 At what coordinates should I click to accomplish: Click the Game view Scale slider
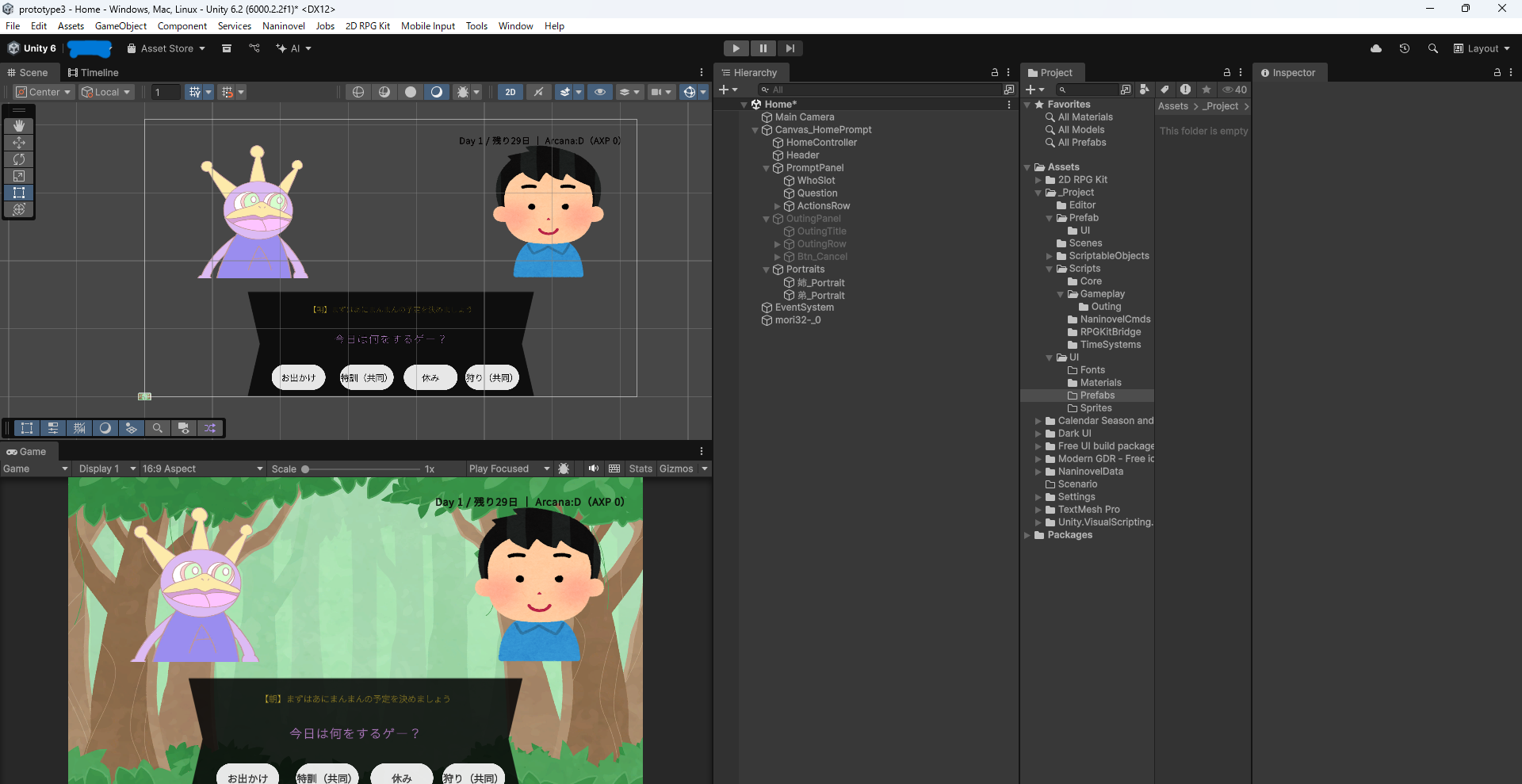(362, 469)
